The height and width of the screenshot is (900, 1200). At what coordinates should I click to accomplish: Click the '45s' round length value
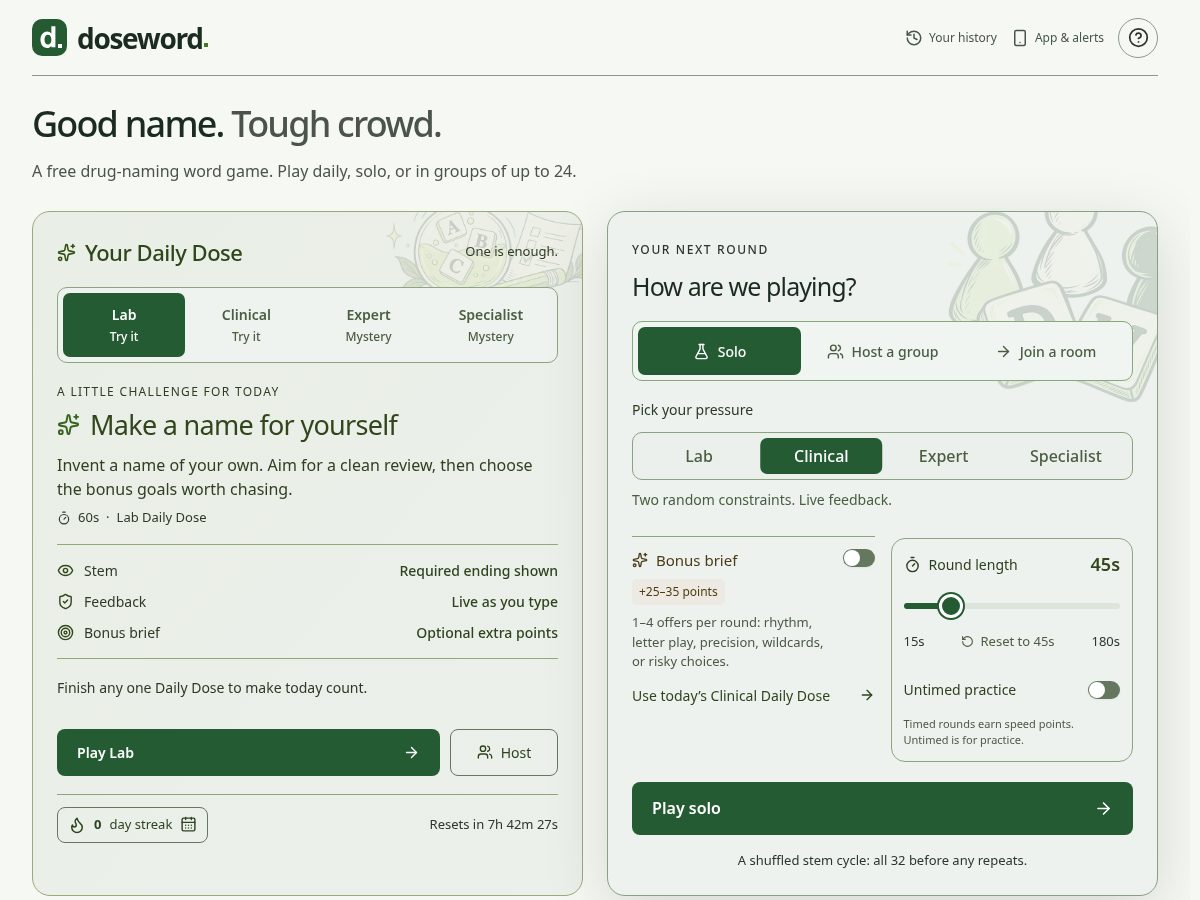1105,565
